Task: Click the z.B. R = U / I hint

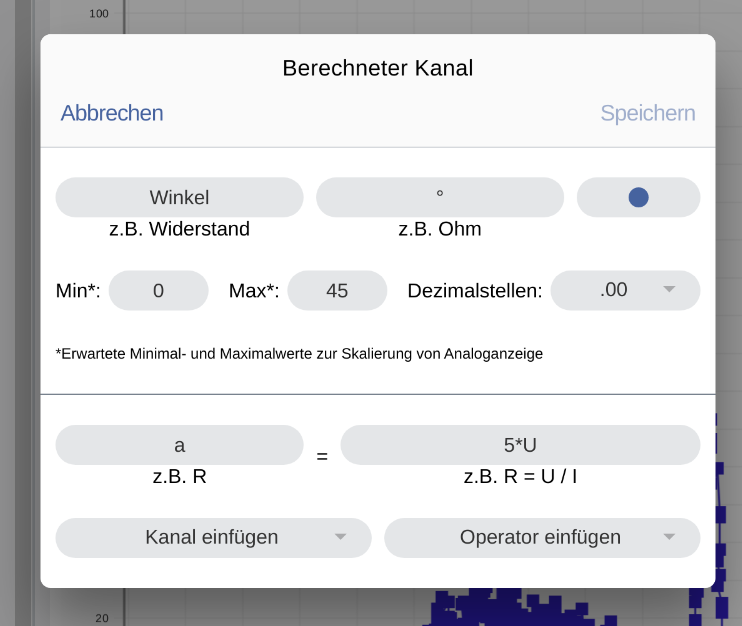Action: 520,476
